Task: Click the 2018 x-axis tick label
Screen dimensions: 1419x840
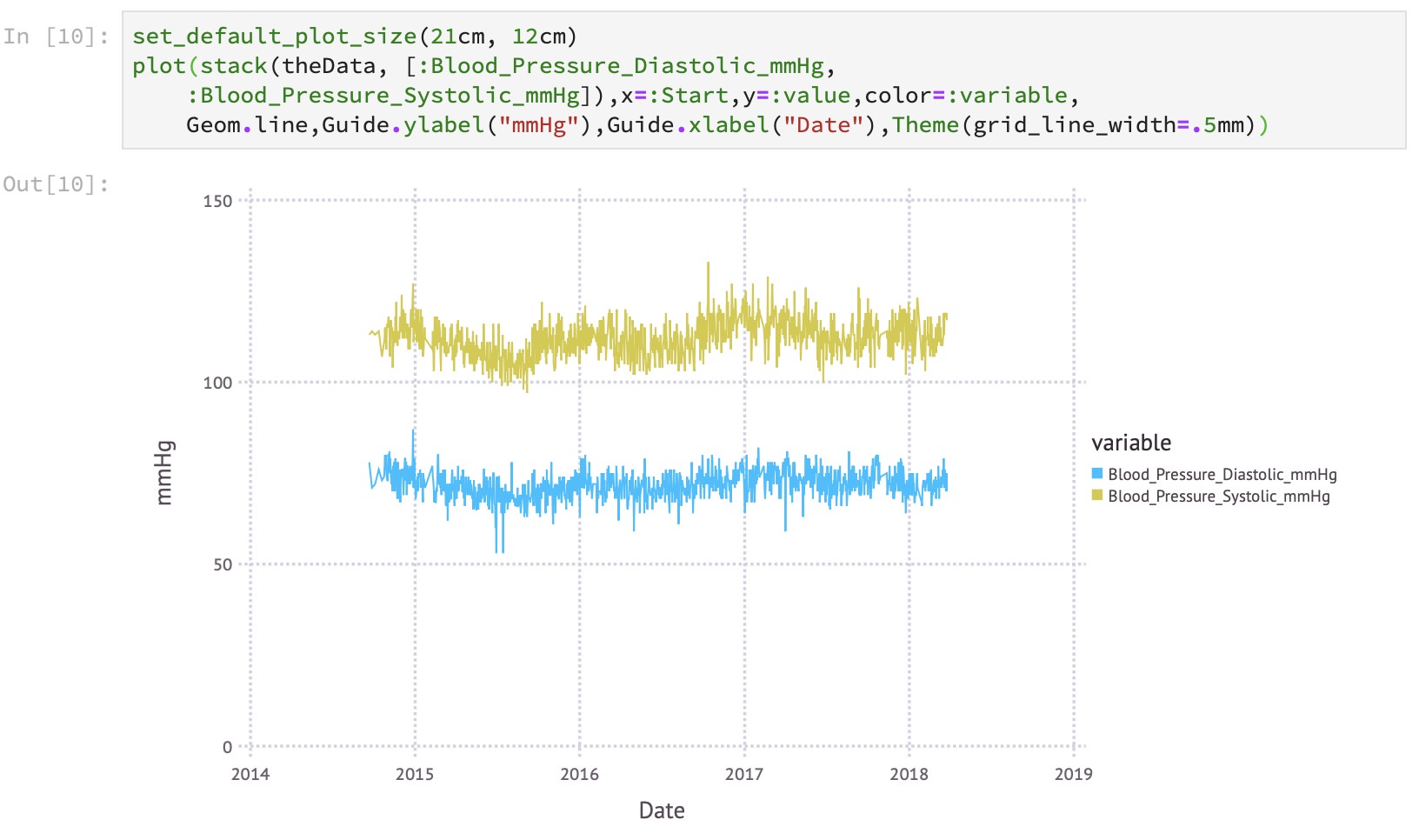Action: point(909,774)
